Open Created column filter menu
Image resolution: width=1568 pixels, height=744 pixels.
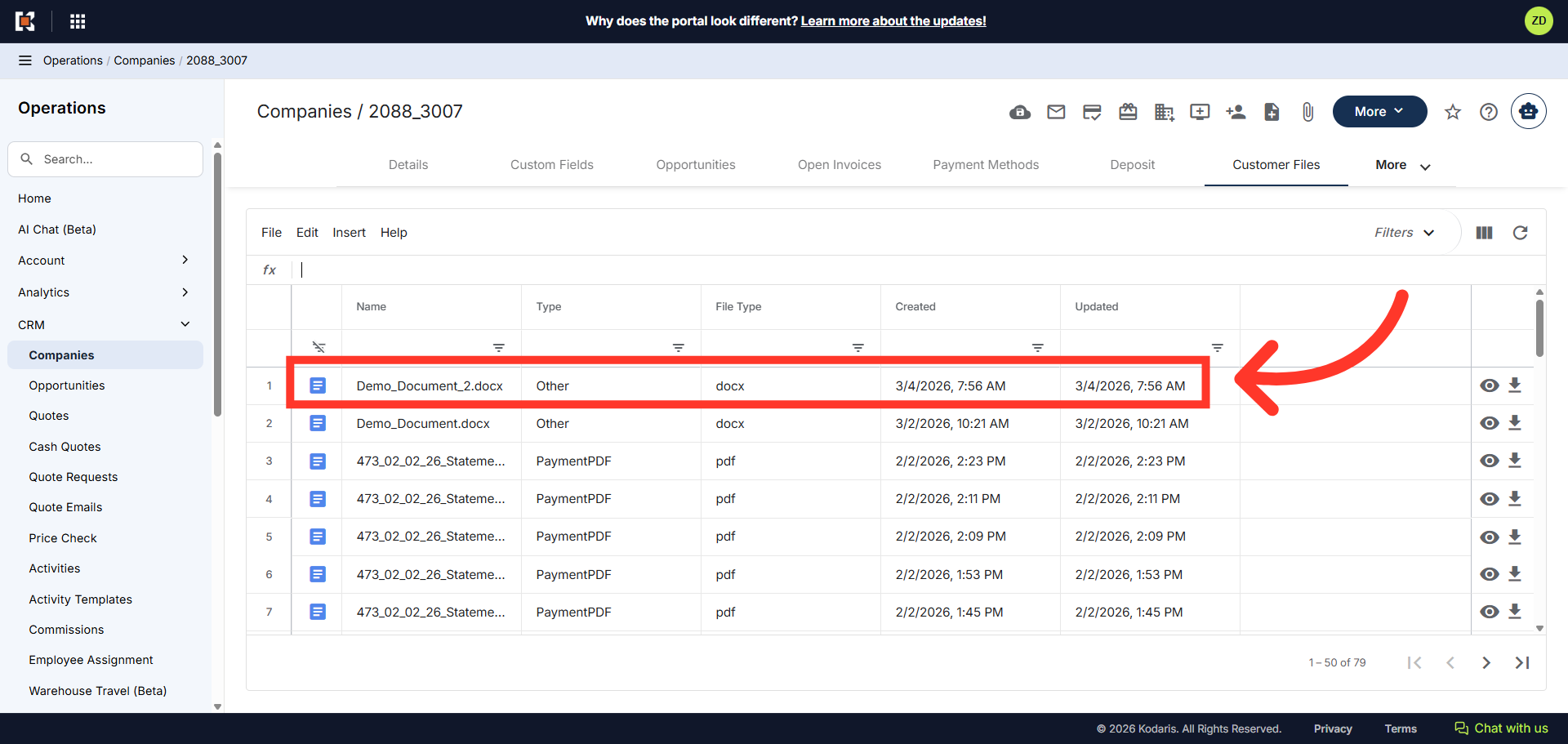click(1037, 348)
